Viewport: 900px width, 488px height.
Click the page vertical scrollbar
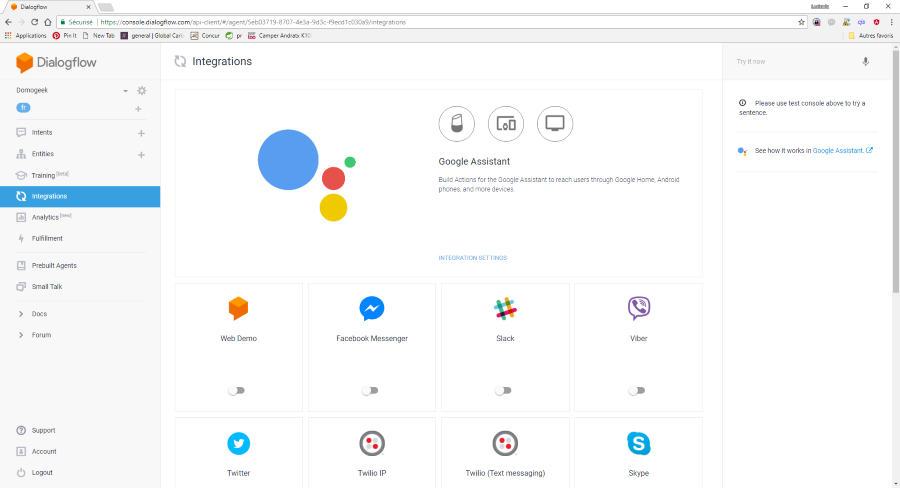[x=895, y=172]
